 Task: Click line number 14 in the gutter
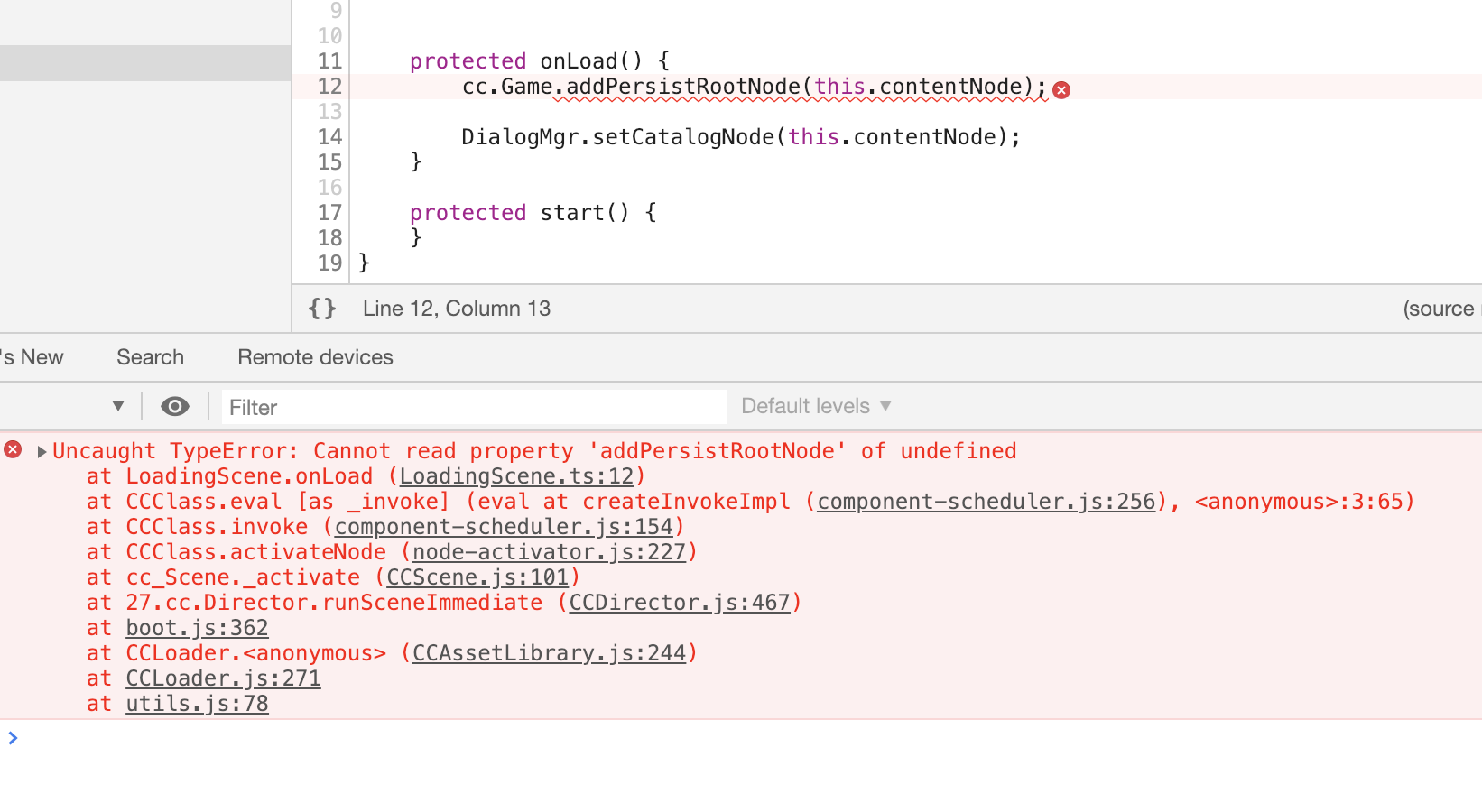[x=329, y=137]
